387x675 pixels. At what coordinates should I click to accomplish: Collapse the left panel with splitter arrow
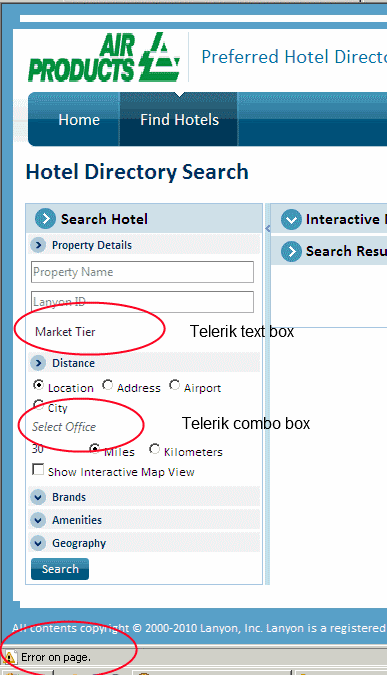(x=268, y=228)
